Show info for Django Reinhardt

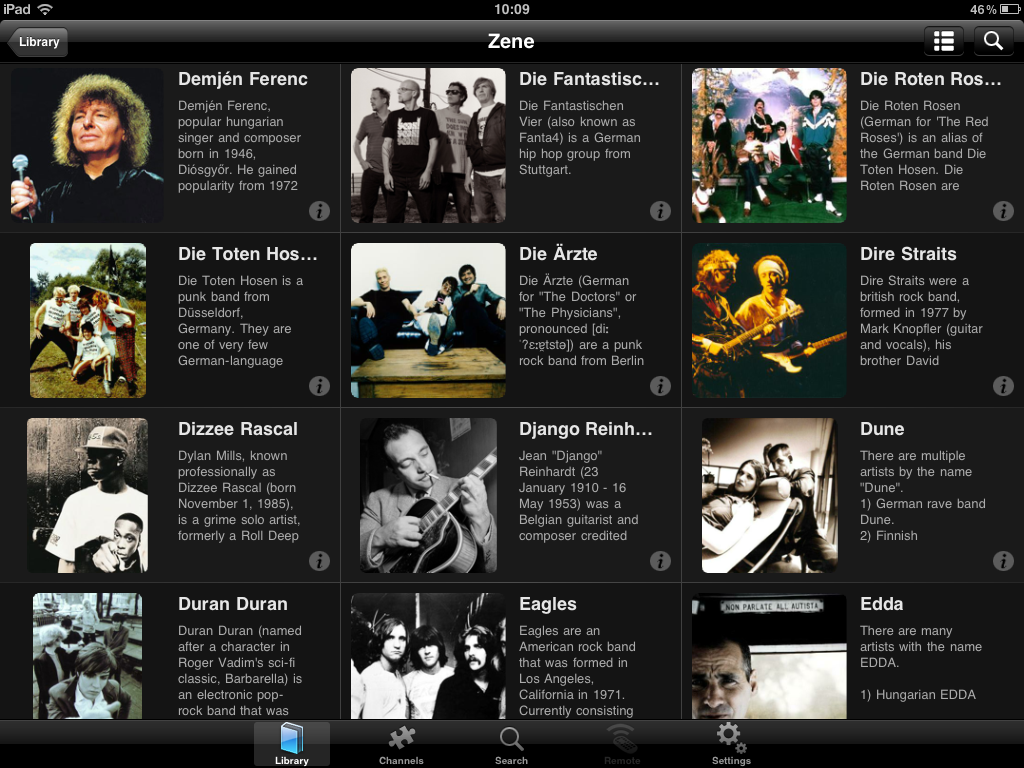coord(660,561)
